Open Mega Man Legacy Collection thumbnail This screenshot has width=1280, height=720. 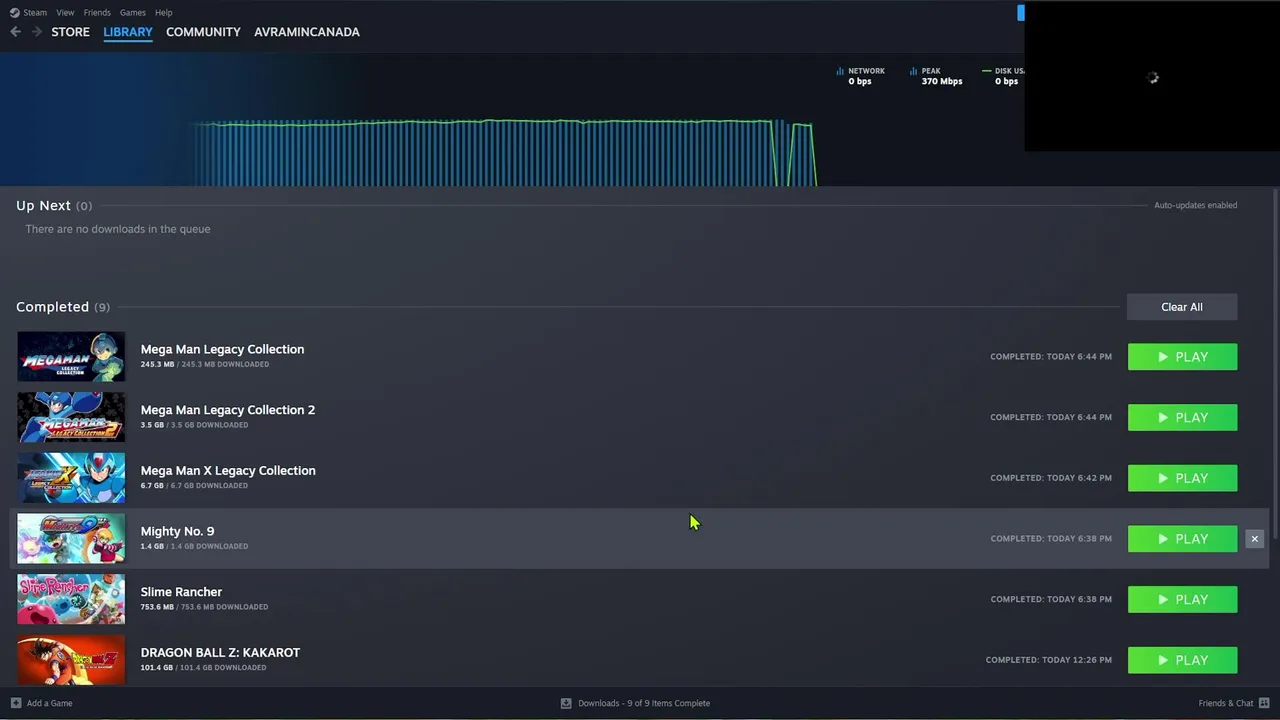click(x=71, y=357)
